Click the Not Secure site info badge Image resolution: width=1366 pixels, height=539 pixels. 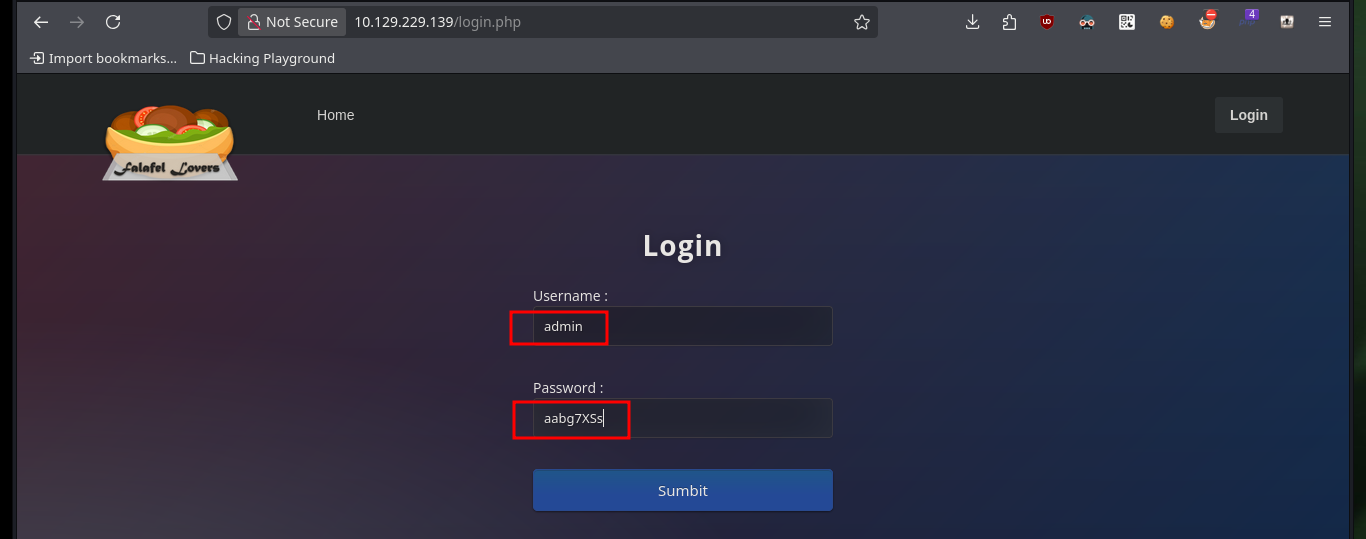(x=292, y=22)
